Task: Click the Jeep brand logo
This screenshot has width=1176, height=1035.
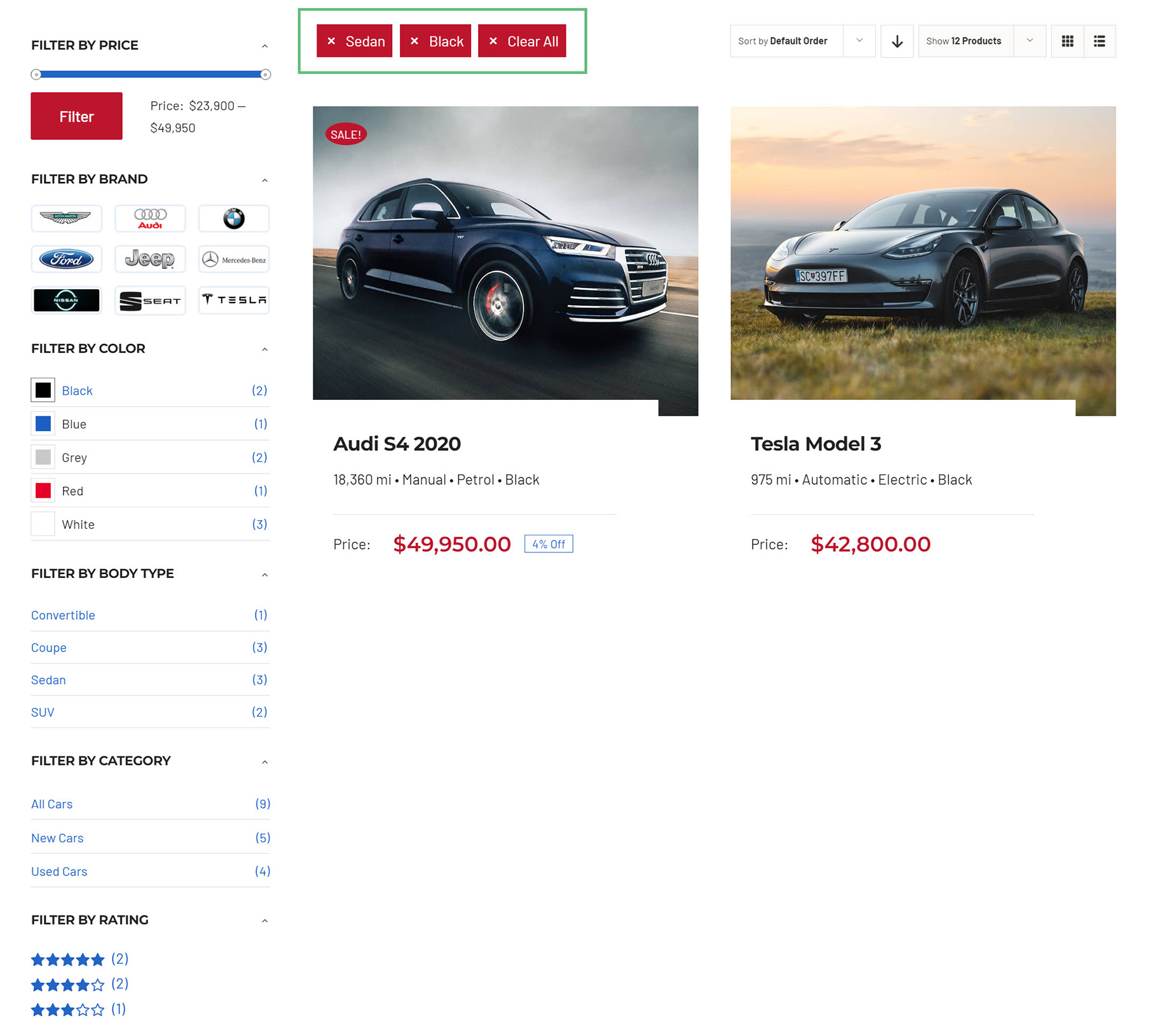Action: [x=150, y=259]
